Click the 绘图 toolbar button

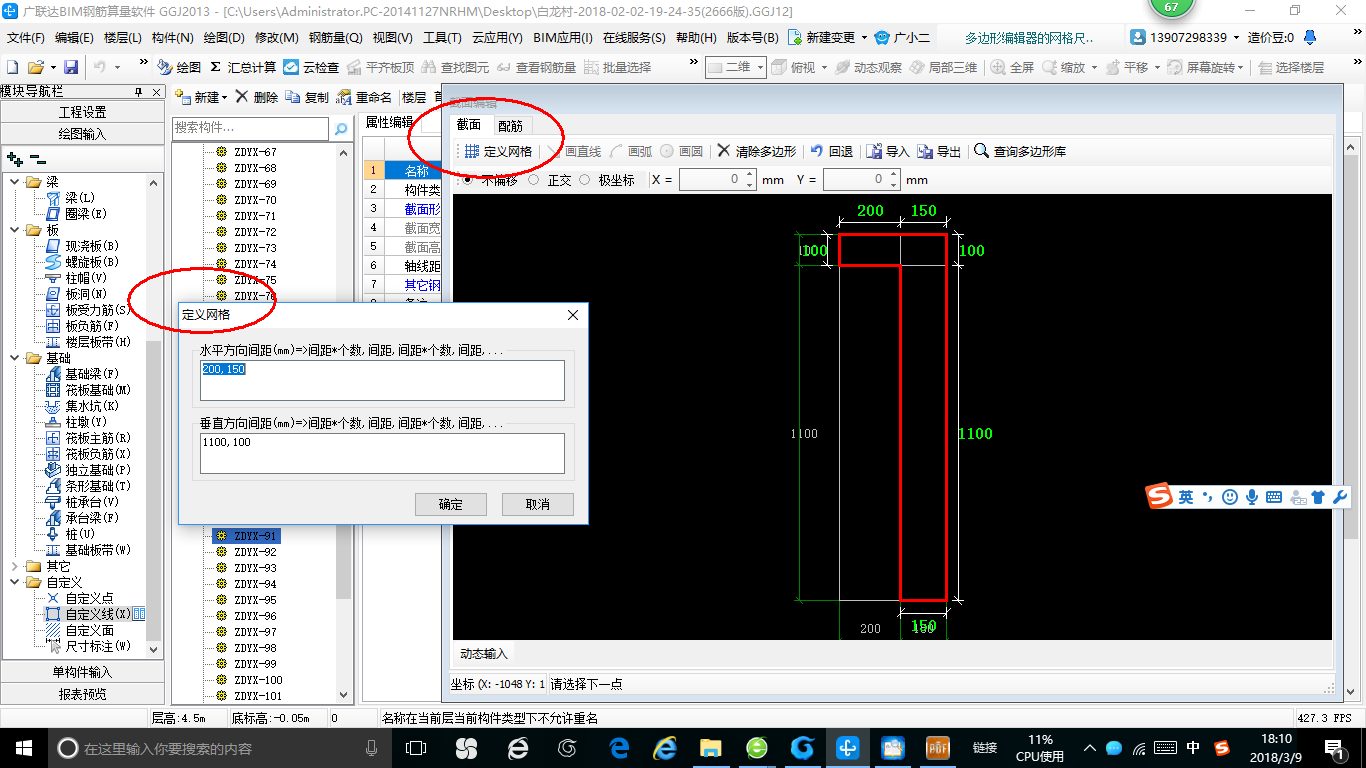(179, 67)
